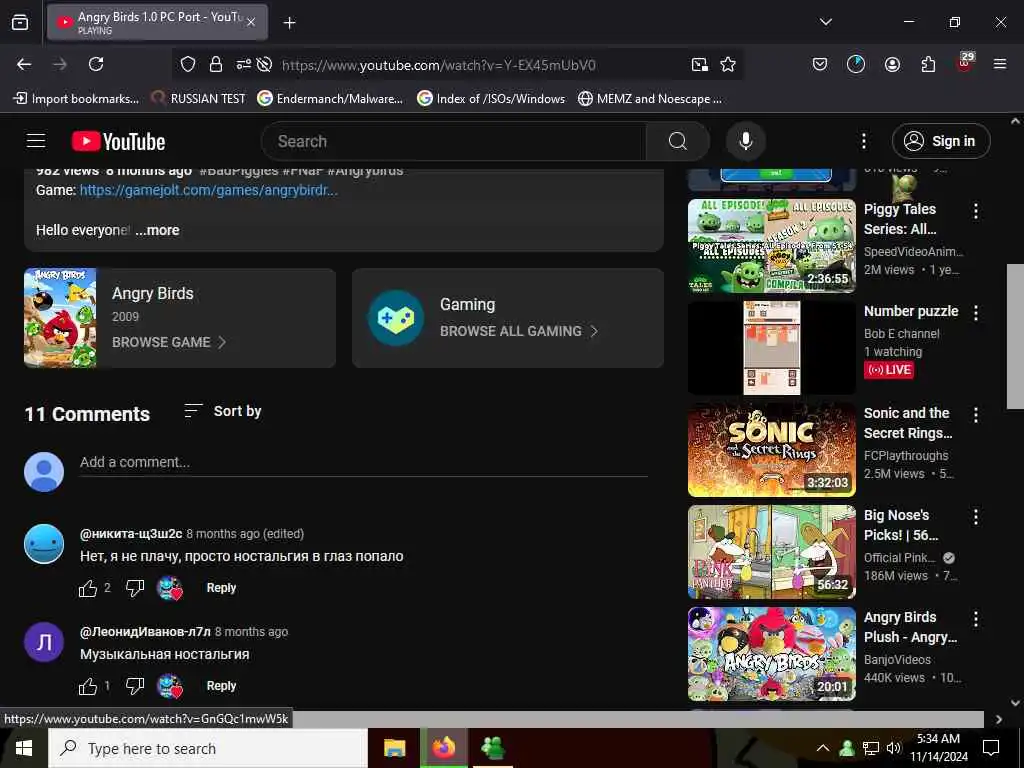The height and width of the screenshot is (768, 1024).
Task: Open the YouTube guide hamburger menu
Action: tap(36, 140)
